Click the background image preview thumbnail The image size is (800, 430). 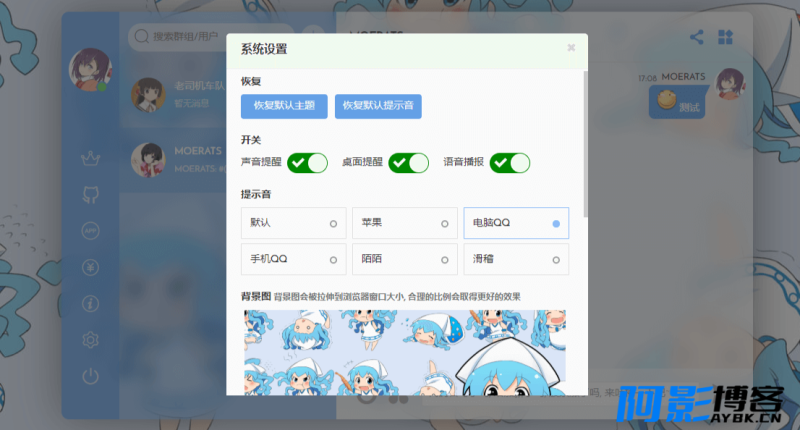(405, 352)
